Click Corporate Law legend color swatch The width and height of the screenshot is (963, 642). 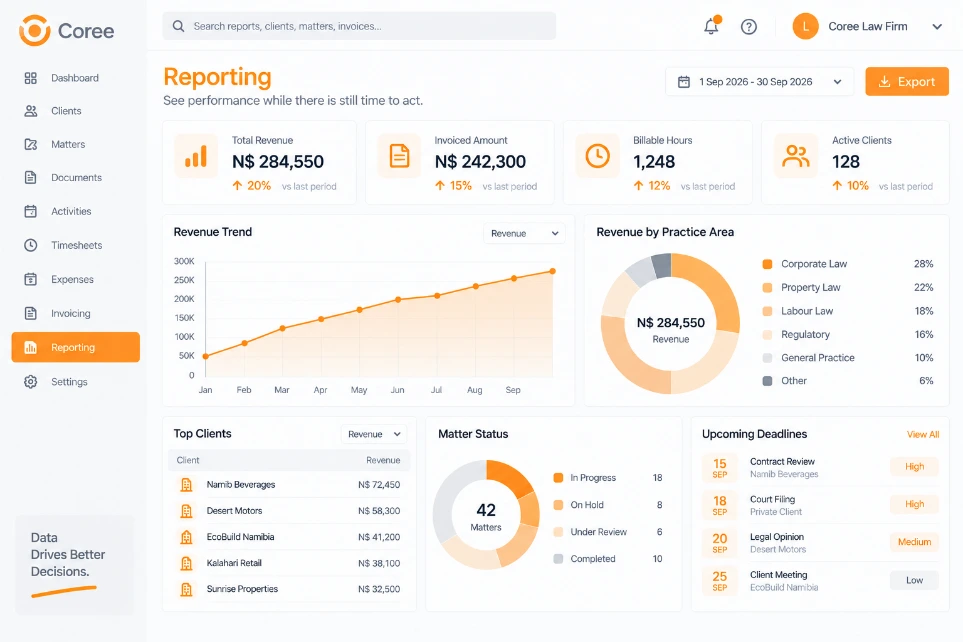pos(767,264)
